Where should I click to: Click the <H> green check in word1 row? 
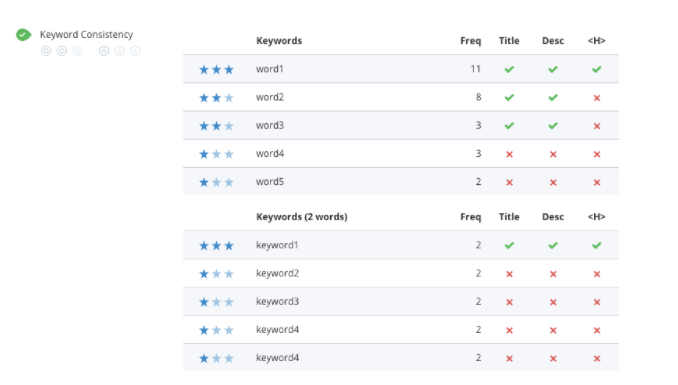597,69
